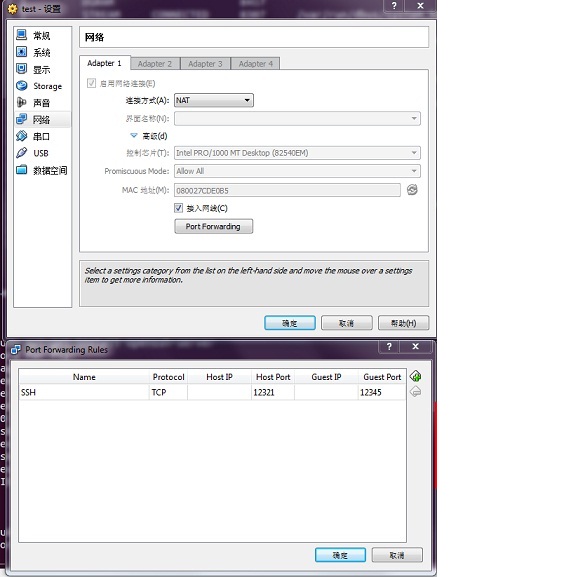Open the Intel PRO/1000 adapter type dropdown
This screenshot has height=577, width=562.
coord(297,153)
